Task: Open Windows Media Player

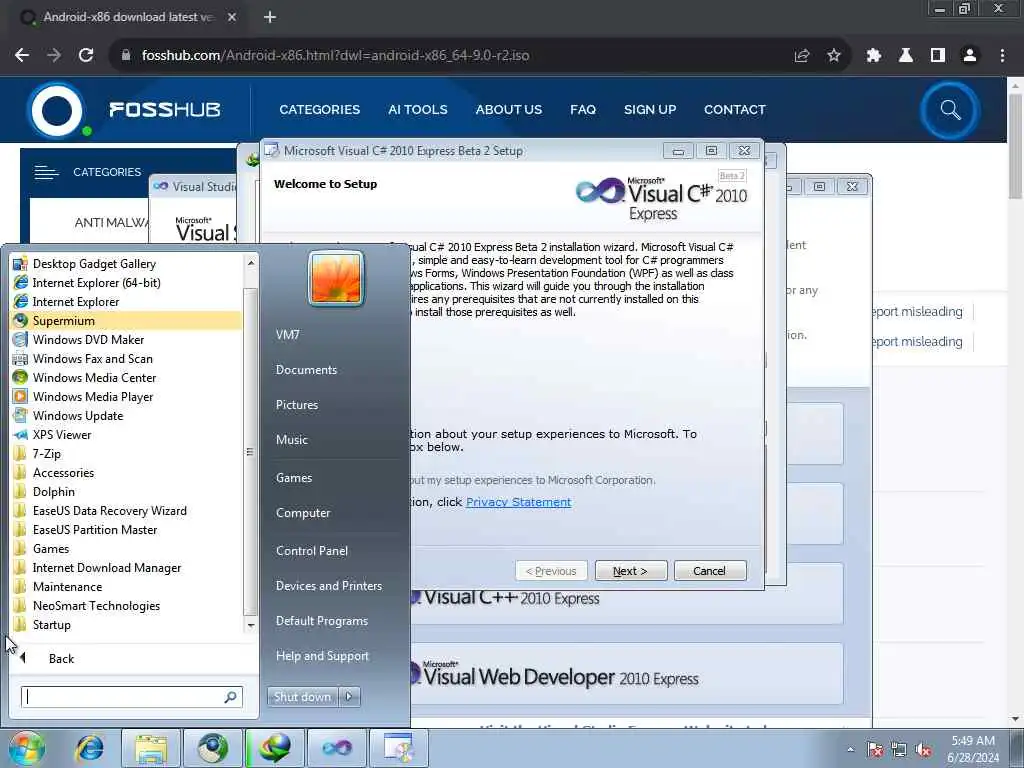Action: 93,396
